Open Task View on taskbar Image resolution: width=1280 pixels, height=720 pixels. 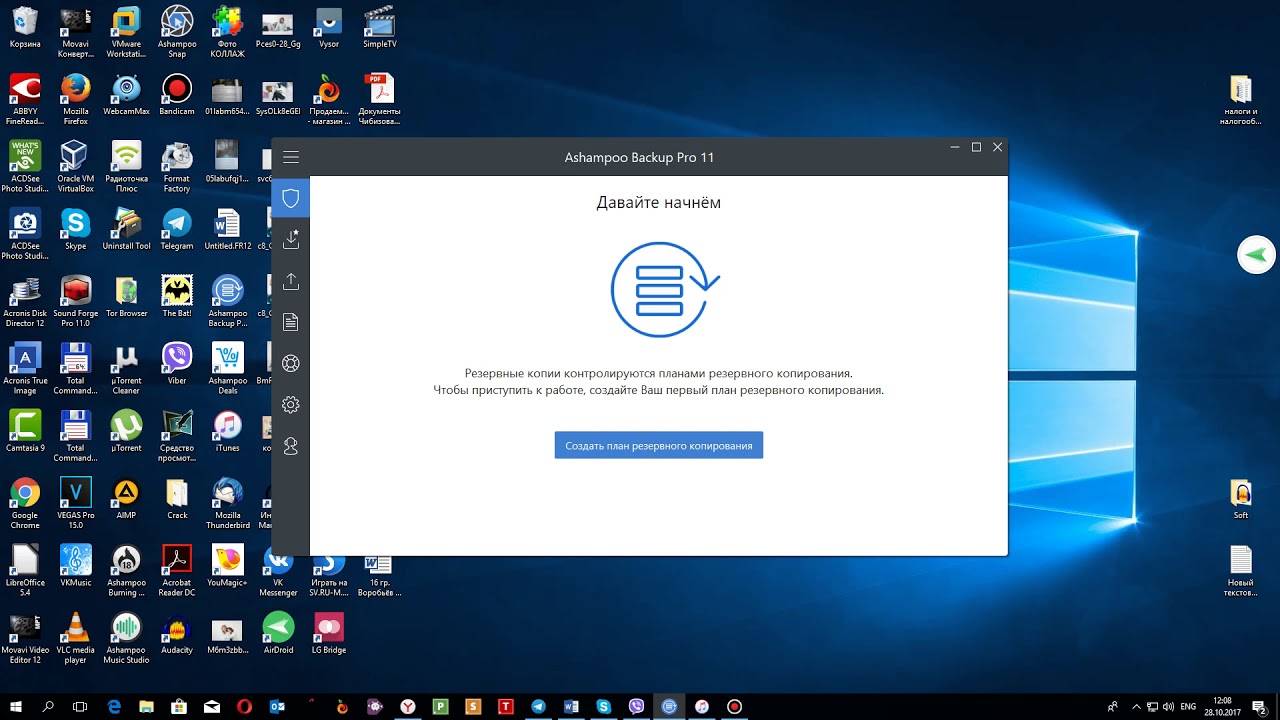tap(80, 706)
